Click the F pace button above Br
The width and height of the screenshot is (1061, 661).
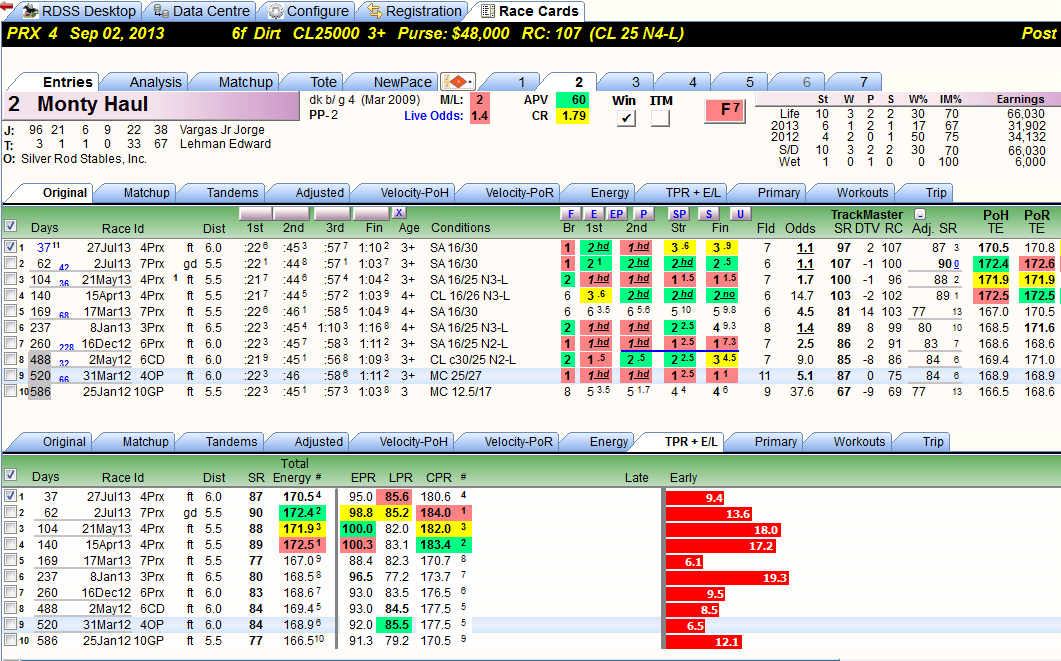tap(570, 214)
